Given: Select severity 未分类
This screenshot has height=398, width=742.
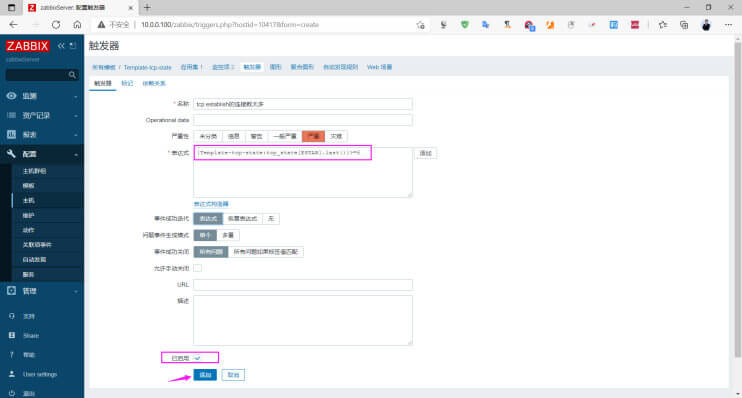Looking at the screenshot, I should coord(208,136).
